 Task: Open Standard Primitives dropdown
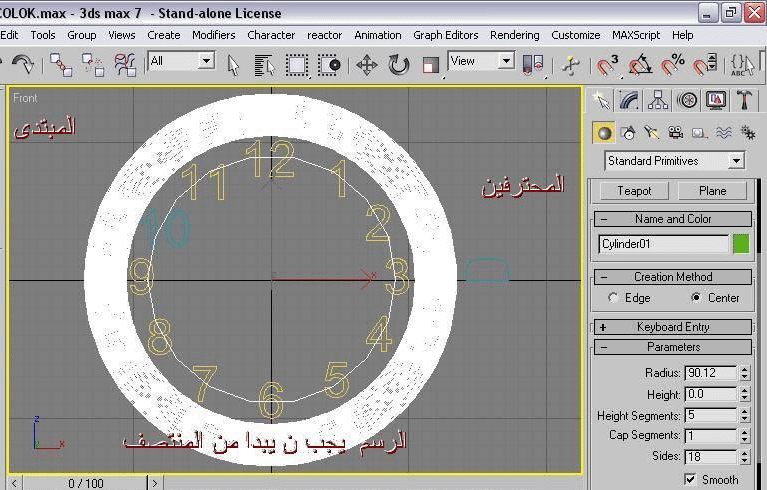coord(675,161)
